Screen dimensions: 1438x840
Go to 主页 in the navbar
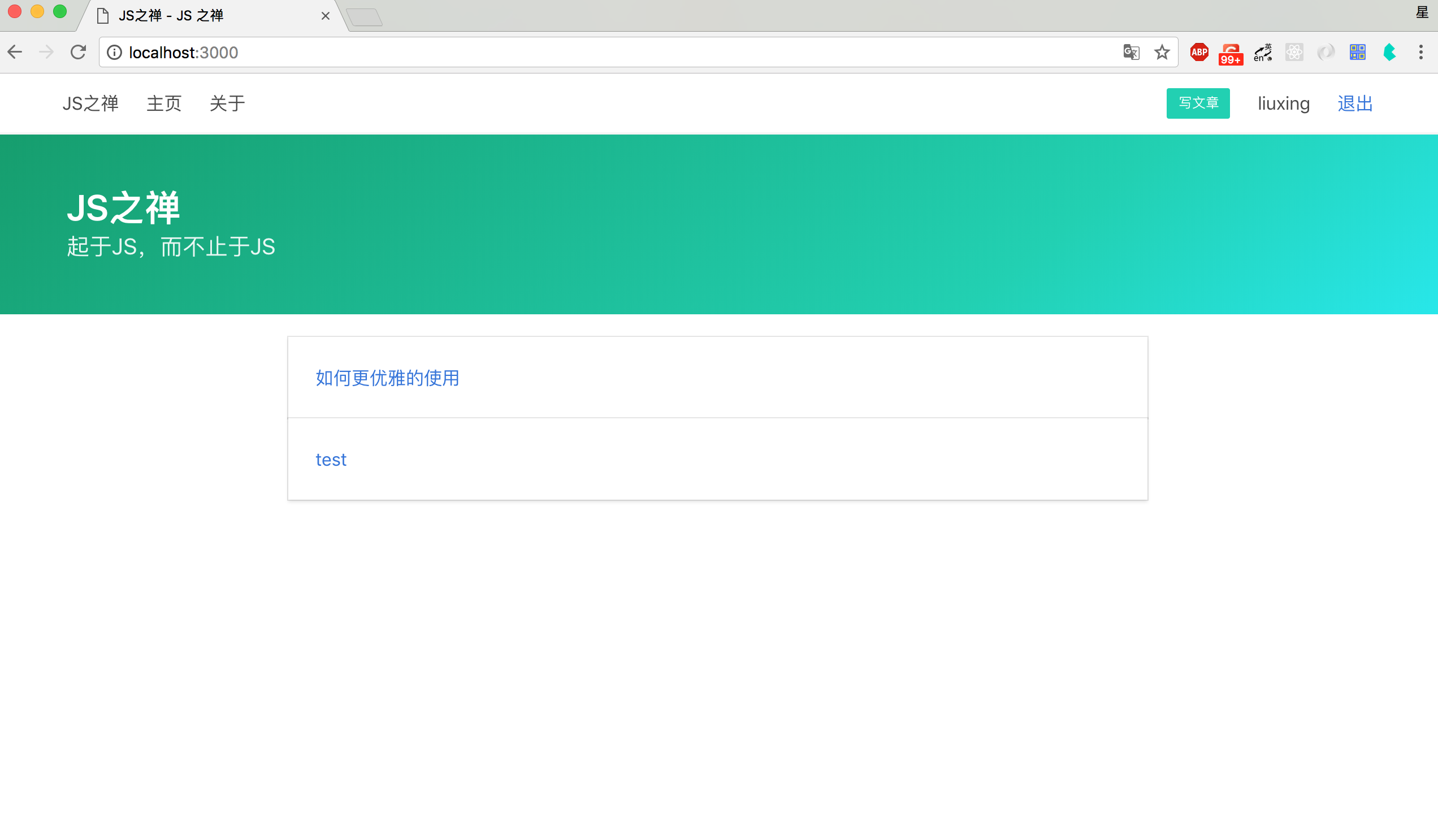(164, 103)
